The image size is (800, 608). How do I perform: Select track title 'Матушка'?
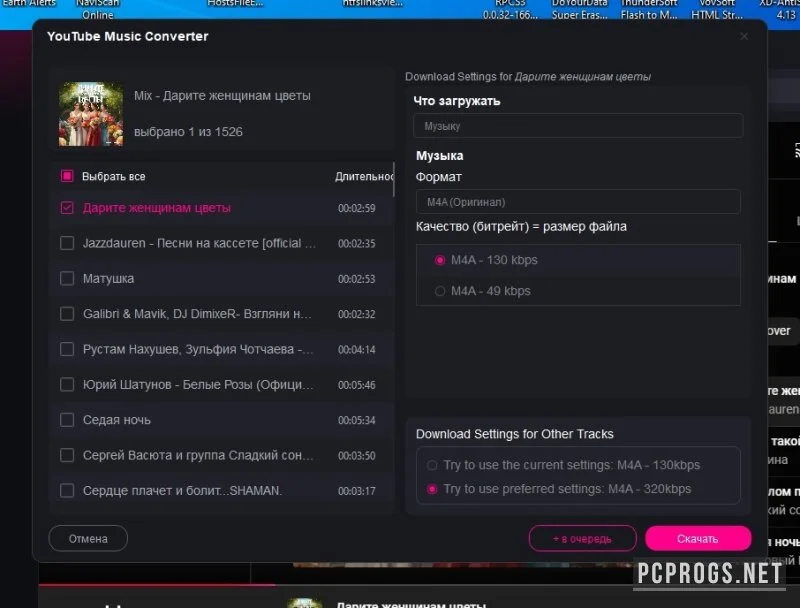108,278
